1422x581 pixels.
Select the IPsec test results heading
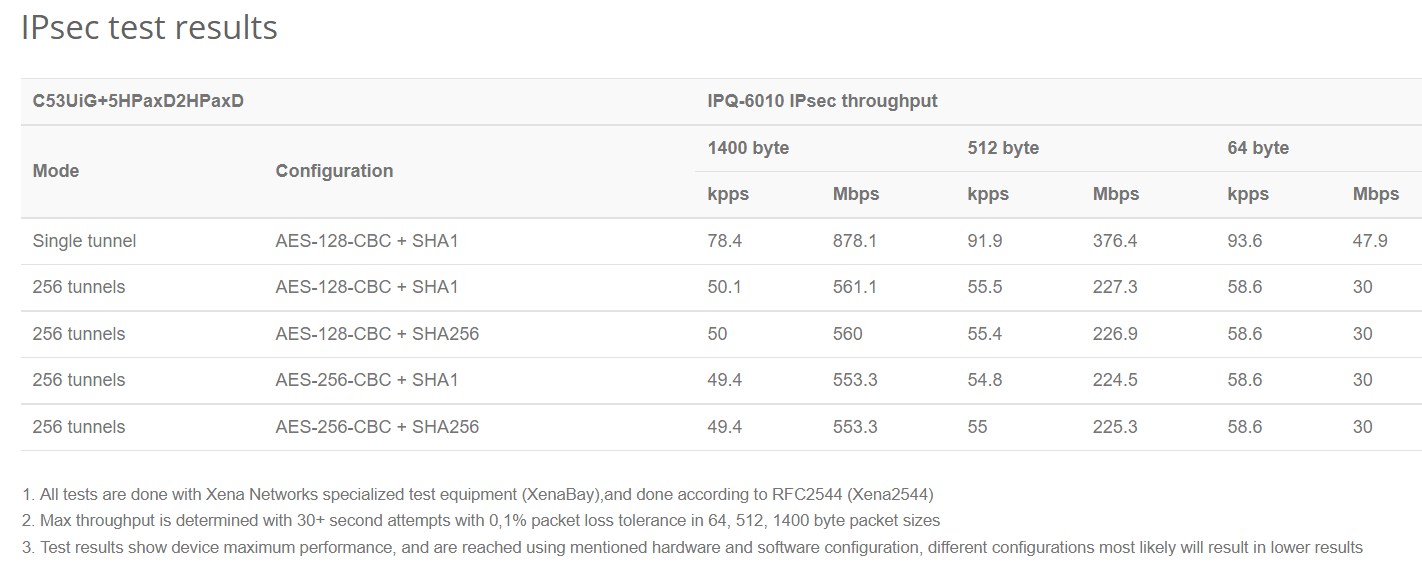(x=149, y=27)
